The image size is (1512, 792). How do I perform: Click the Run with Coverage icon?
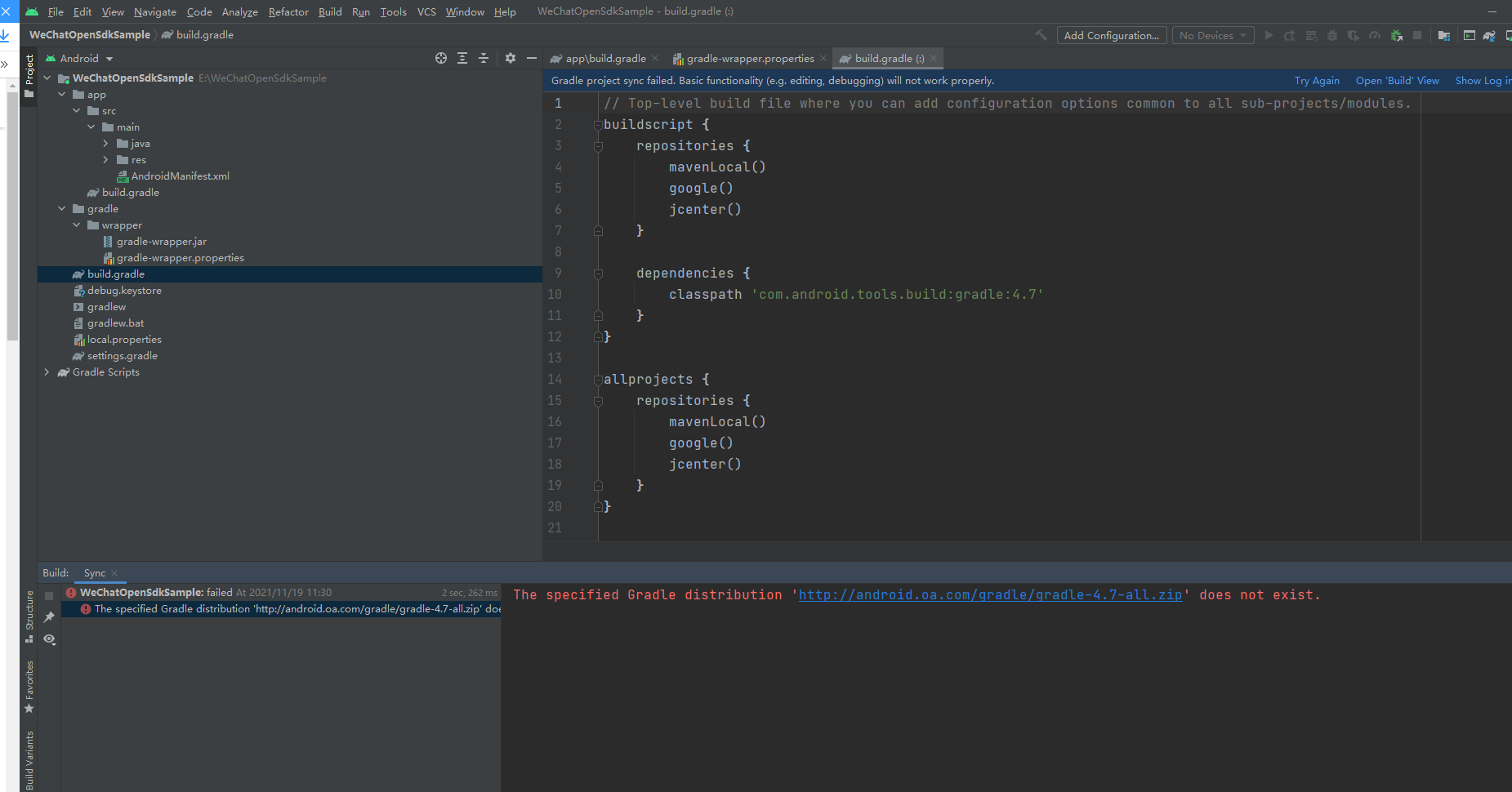(1354, 35)
